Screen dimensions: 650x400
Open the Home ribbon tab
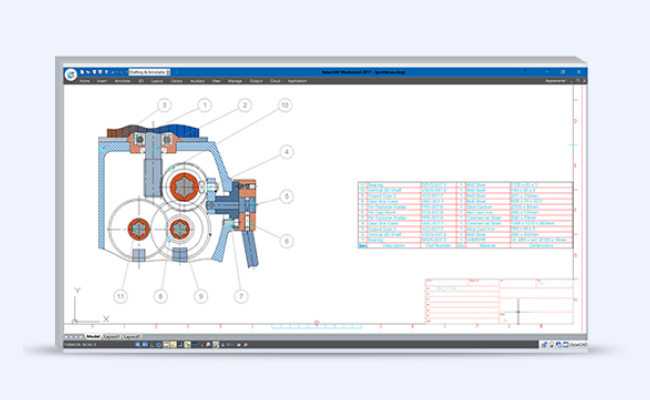click(85, 81)
